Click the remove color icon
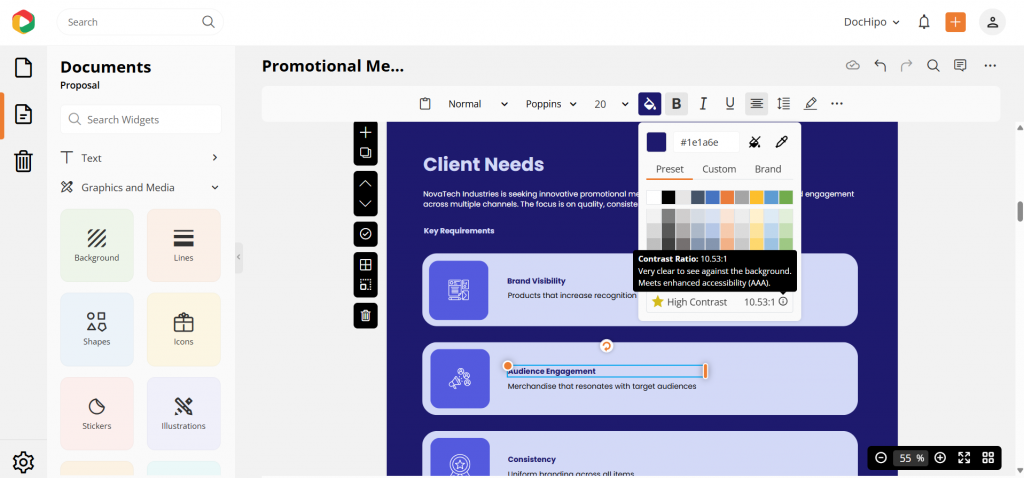 755,142
